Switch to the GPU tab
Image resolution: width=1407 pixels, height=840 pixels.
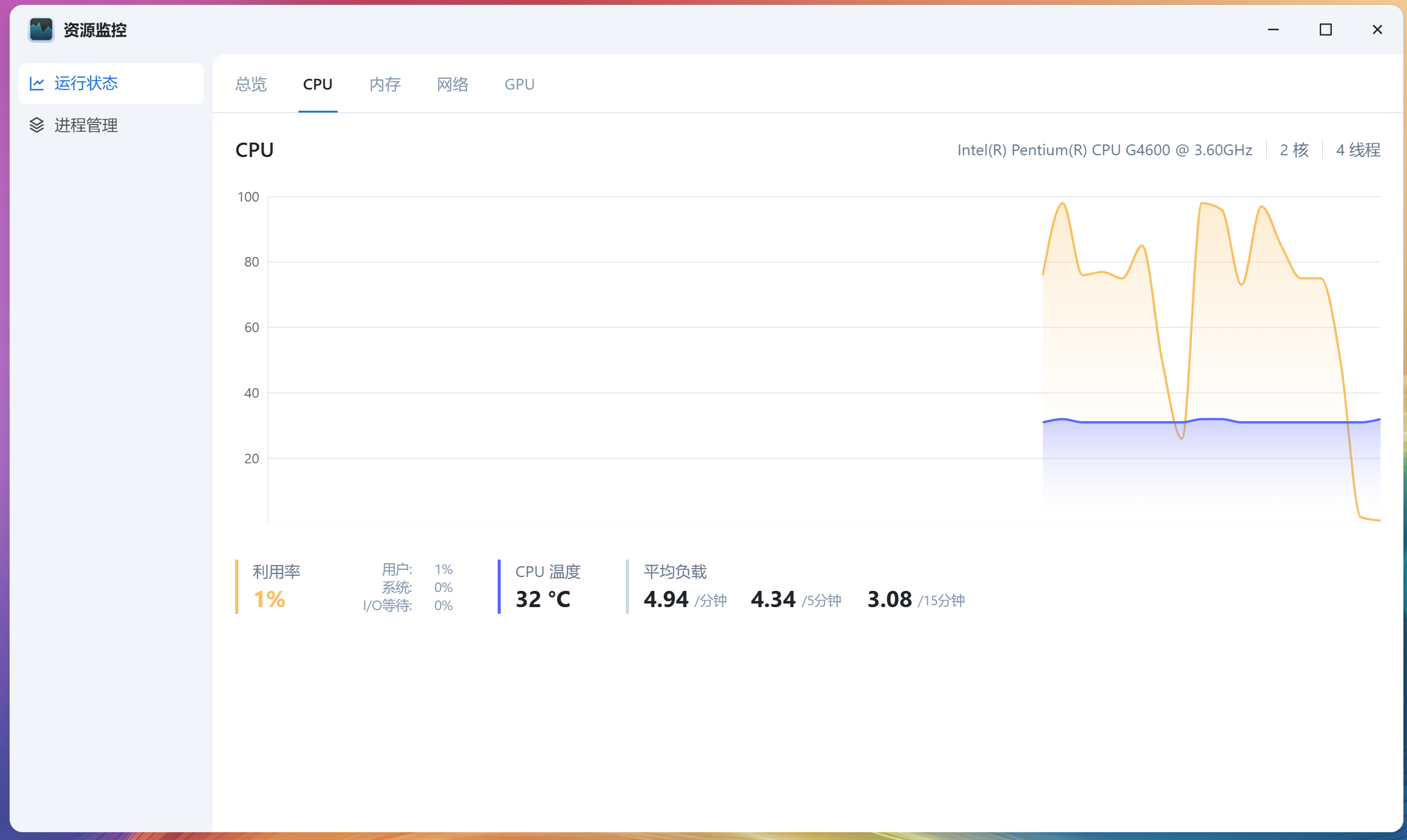[519, 84]
